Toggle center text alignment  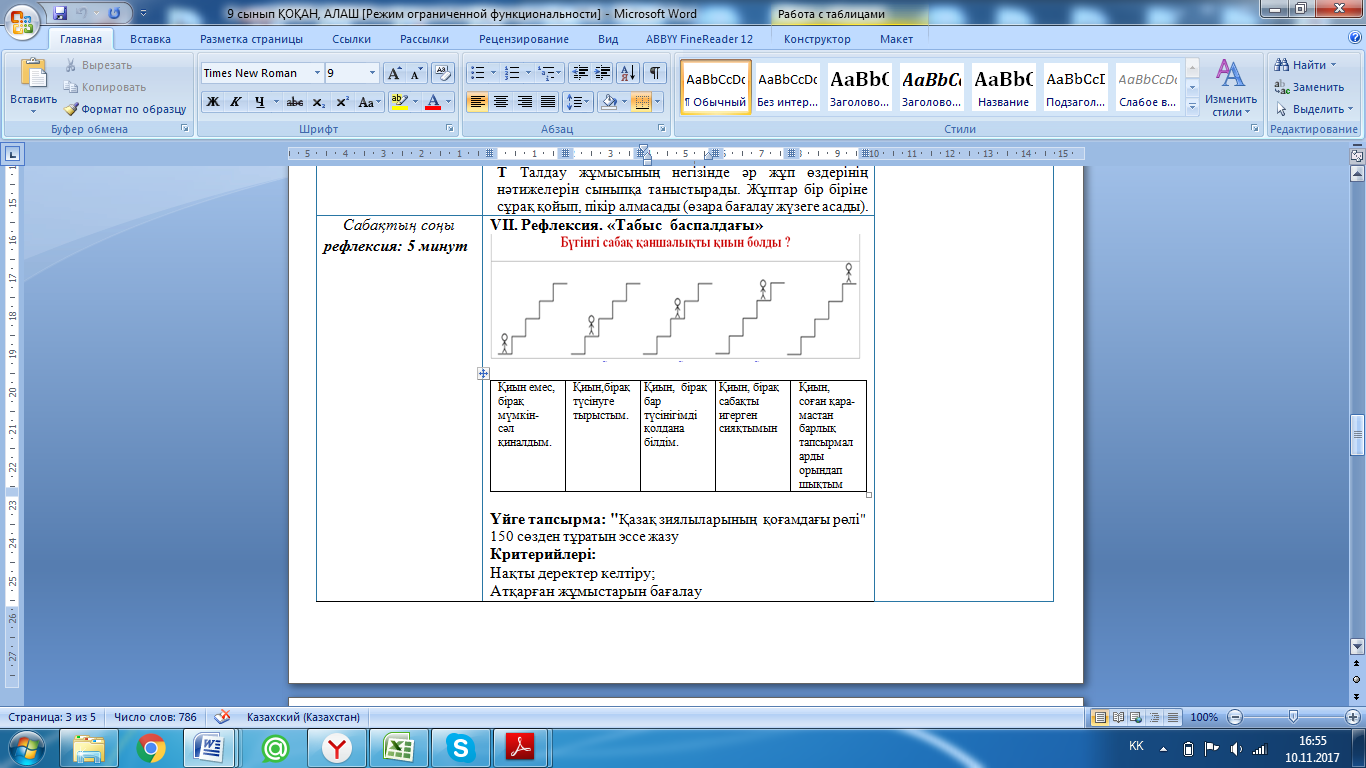tap(501, 102)
